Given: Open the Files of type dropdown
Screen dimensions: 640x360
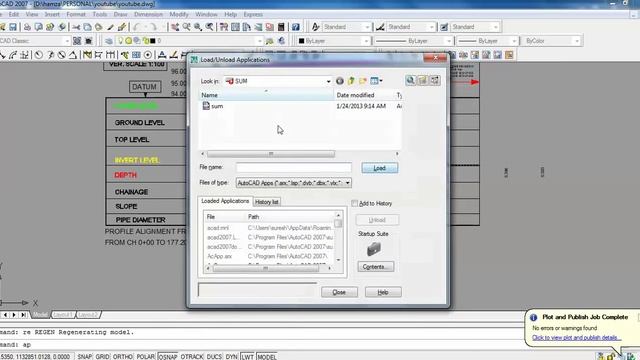Looking at the screenshot, I should [347, 183].
